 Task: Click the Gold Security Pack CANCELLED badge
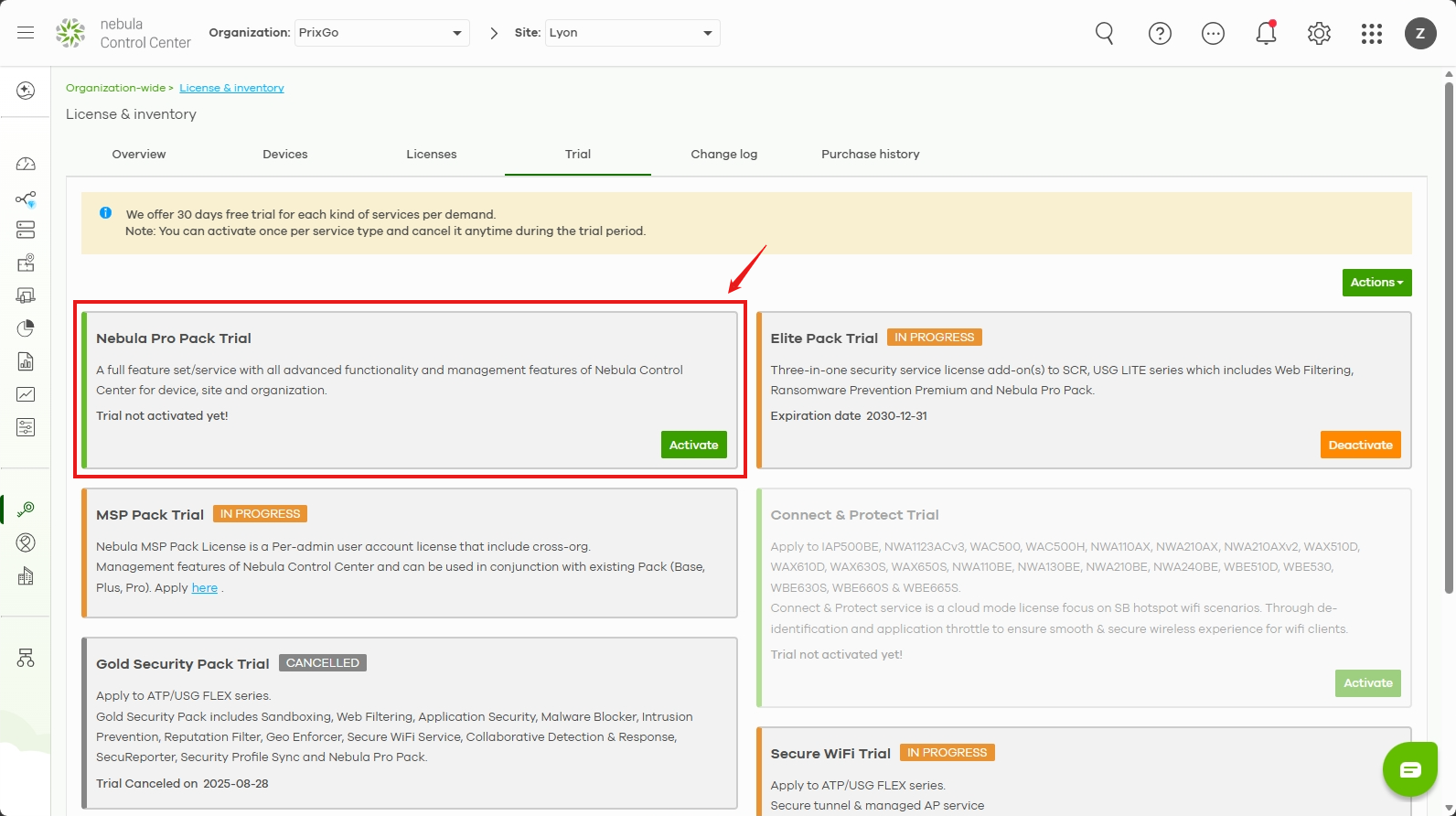click(323, 663)
